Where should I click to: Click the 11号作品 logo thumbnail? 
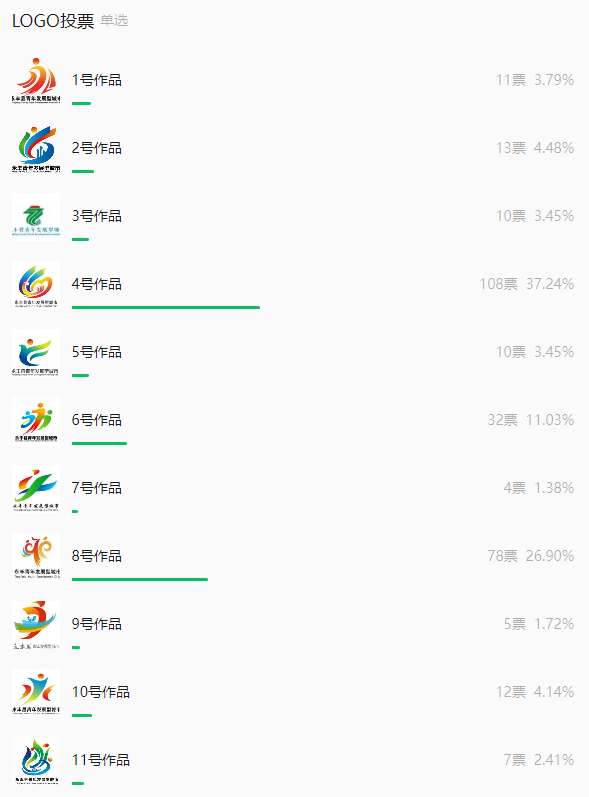(36, 762)
